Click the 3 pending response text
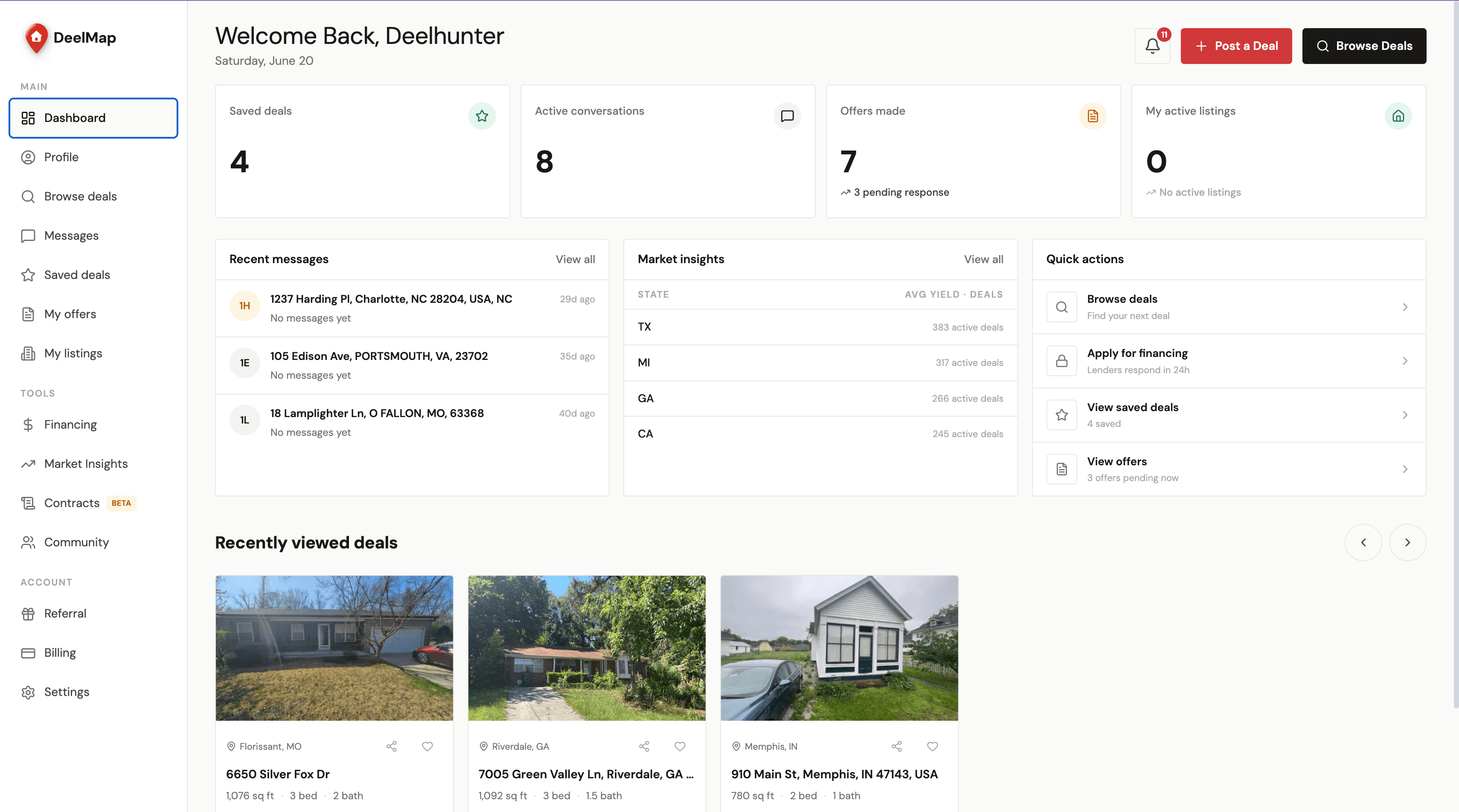 coord(901,192)
